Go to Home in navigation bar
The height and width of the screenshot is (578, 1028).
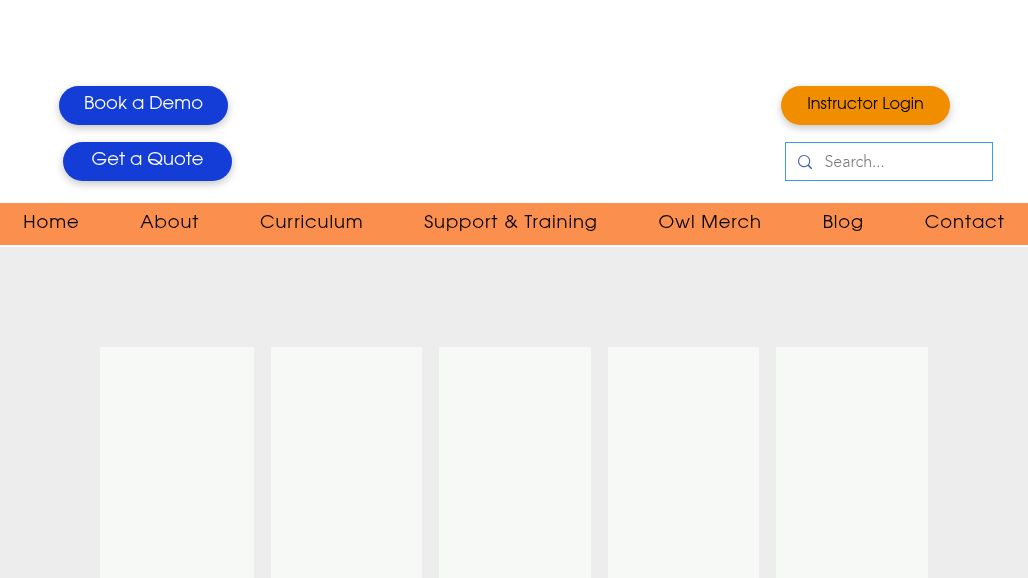[51, 223]
